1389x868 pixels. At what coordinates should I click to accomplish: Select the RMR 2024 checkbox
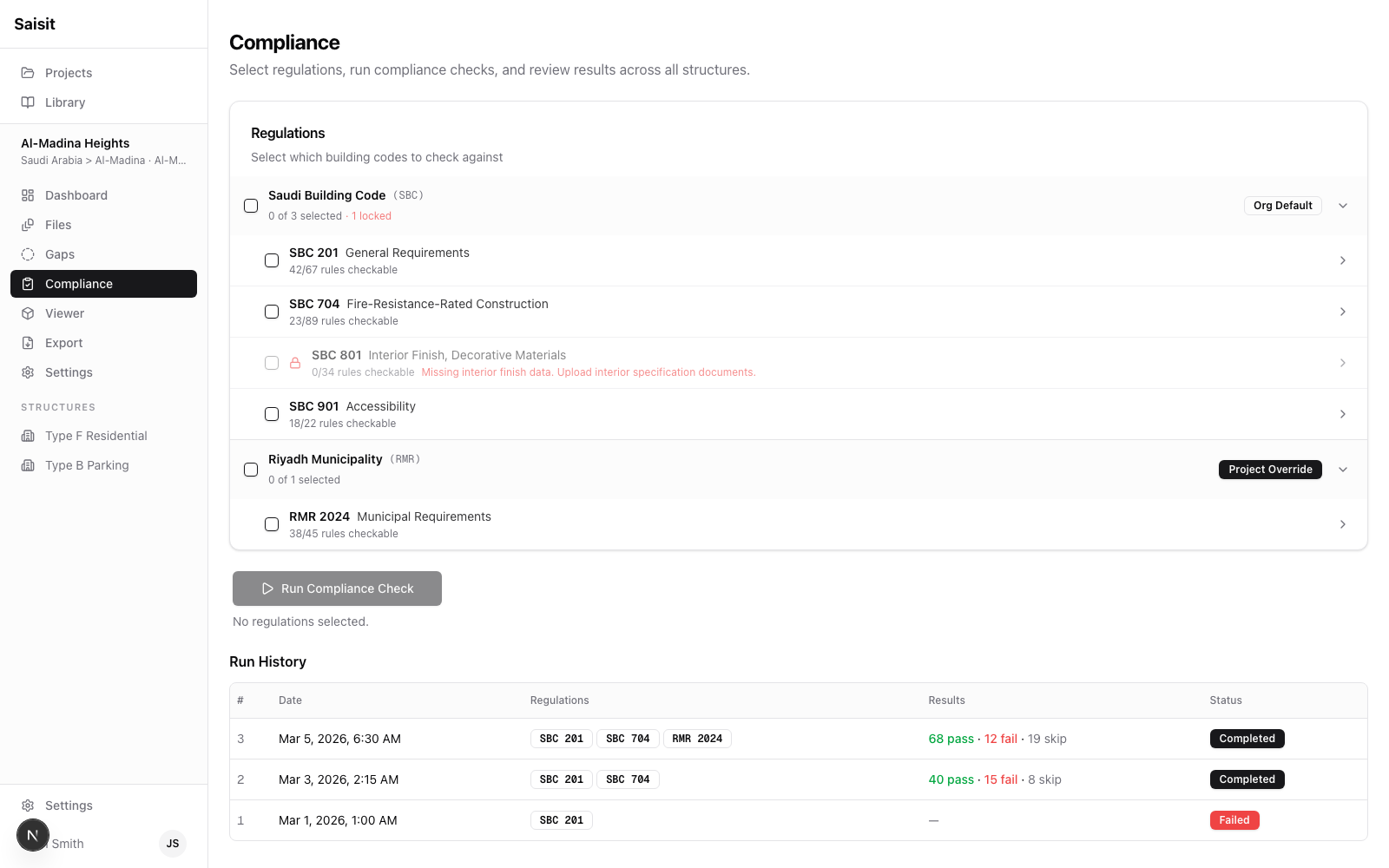click(272, 524)
